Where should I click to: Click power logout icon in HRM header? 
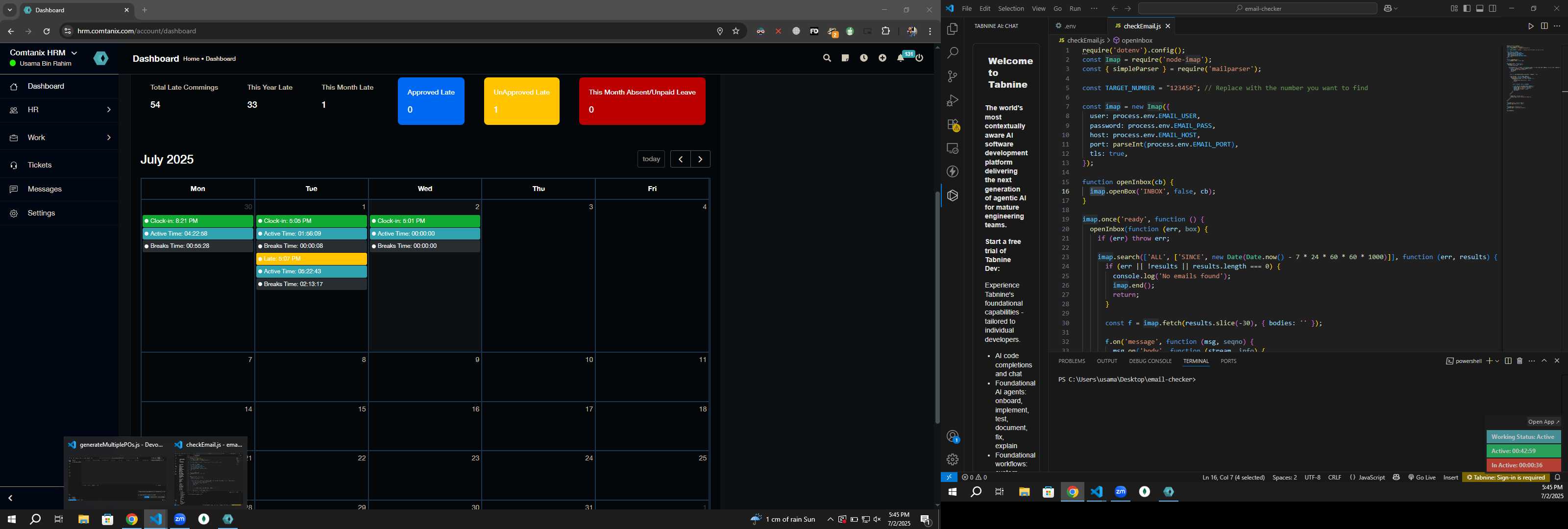pyautogui.click(x=920, y=58)
